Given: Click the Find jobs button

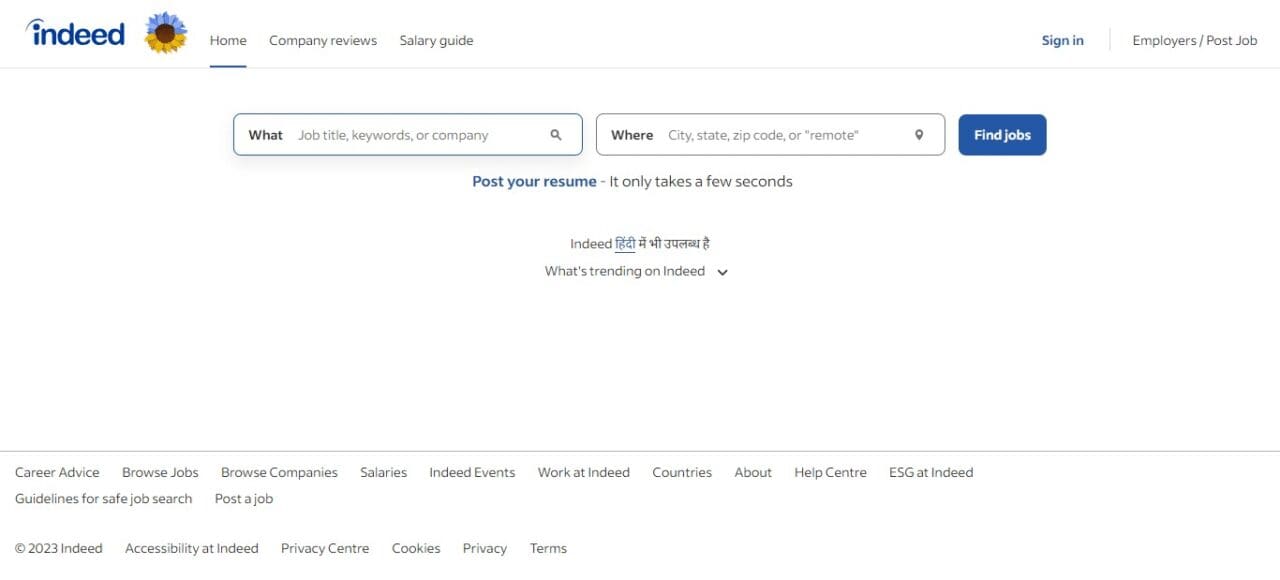Looking at the screenshot, I should (1002, 135).
